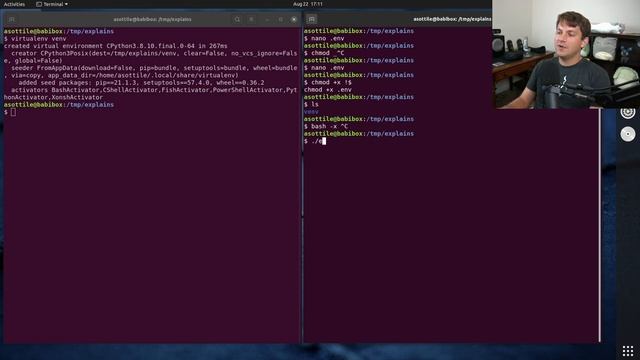Click right terminal title asottile@babibox: /tmp/explains
The height and width of the screenshot is (360, 640).
[x=452, y=19]
